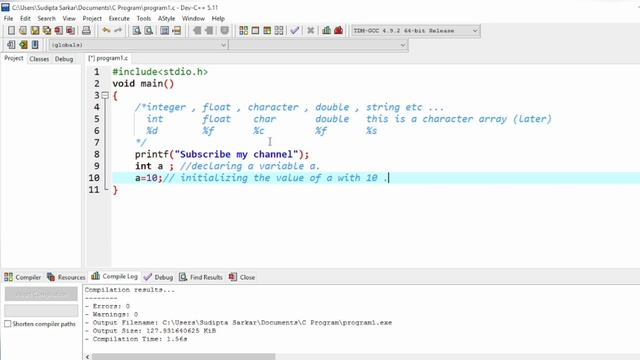
Task: Open the Compiler bottom tab
Action: (x=23, y=277)
